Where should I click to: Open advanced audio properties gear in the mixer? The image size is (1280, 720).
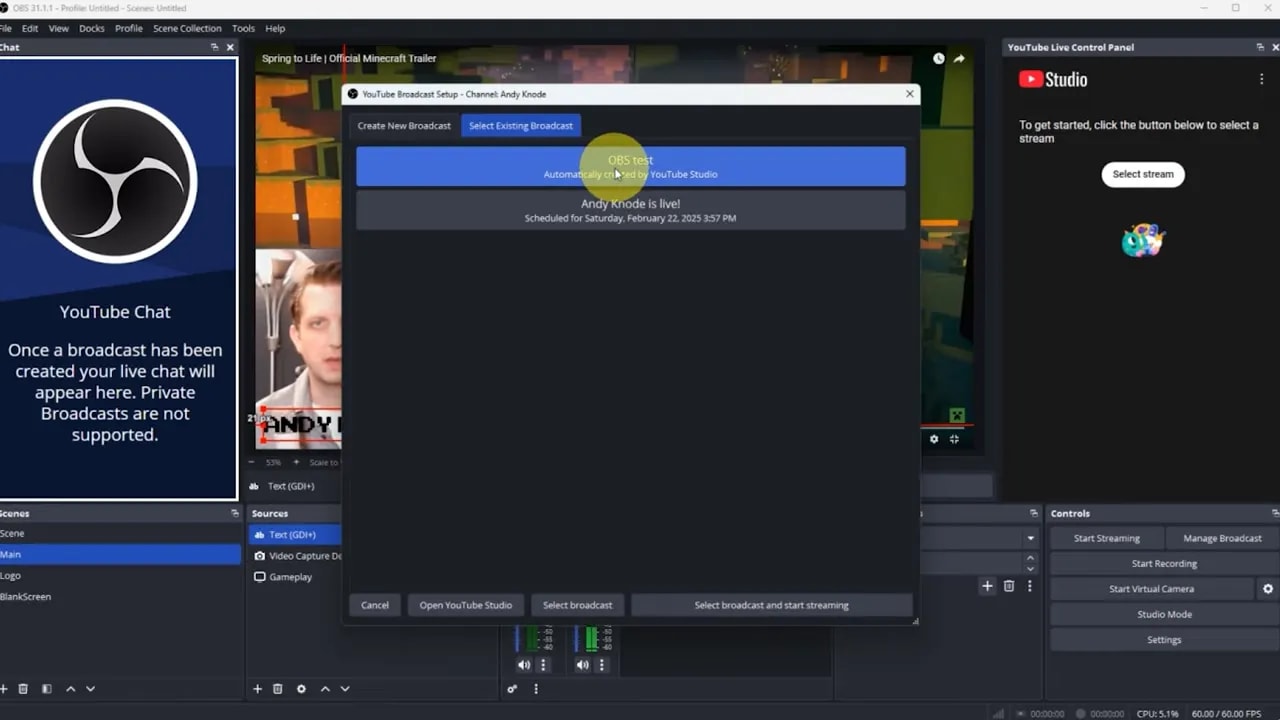(511, 688)
